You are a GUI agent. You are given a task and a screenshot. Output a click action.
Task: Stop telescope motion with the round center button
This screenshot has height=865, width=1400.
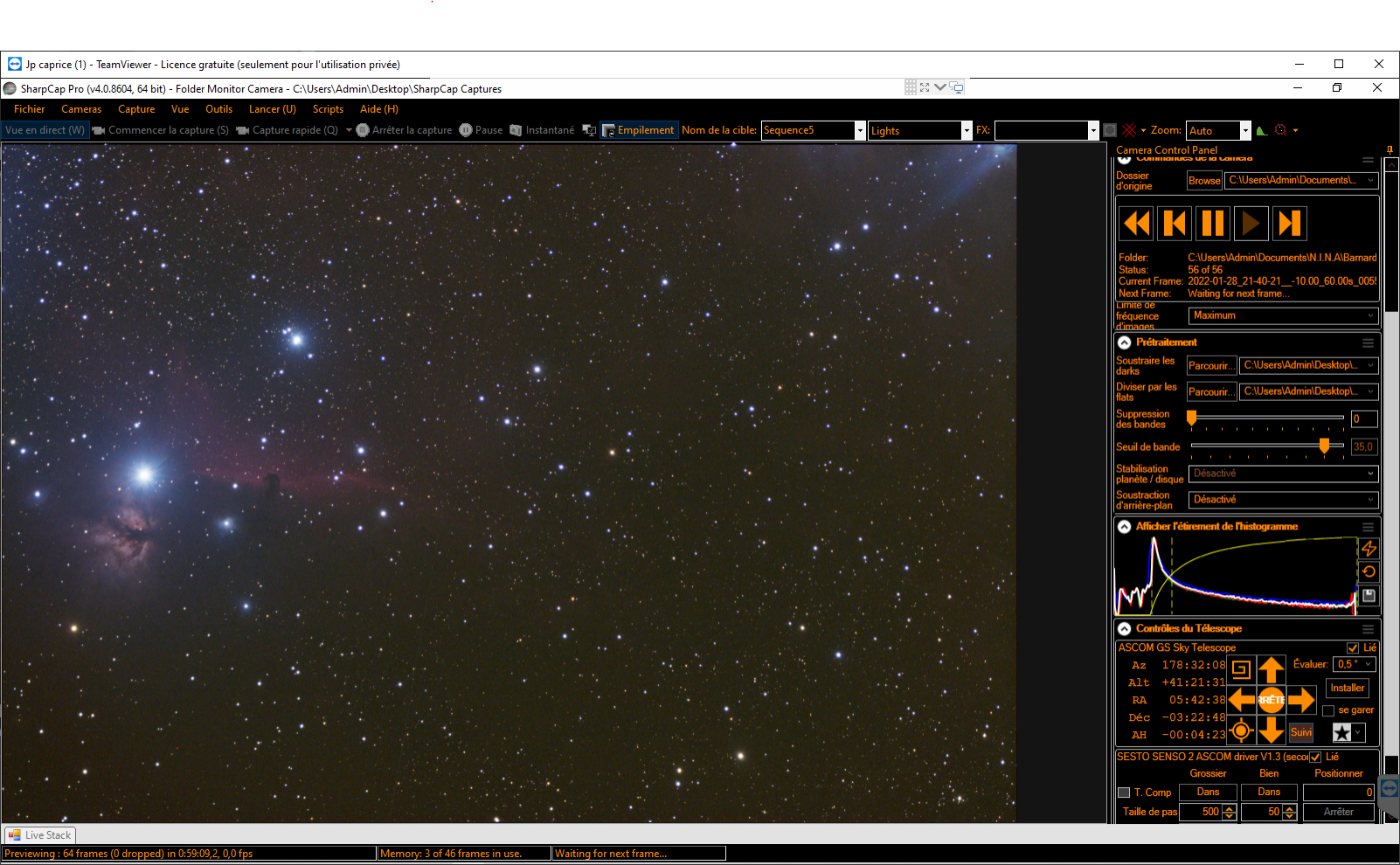coord(1272,700)
